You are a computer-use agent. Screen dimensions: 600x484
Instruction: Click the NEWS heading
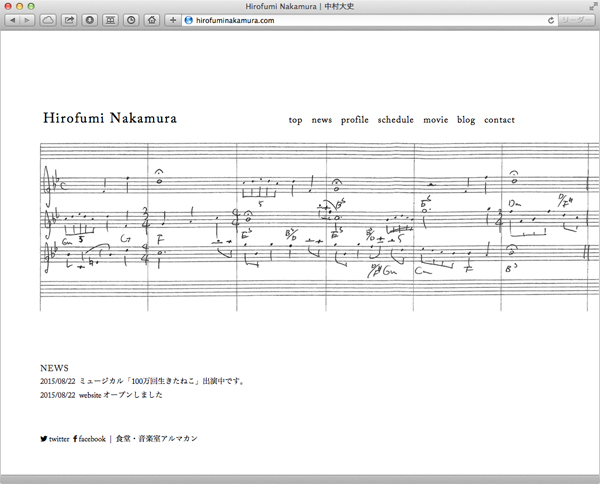[x=54, y=368]
